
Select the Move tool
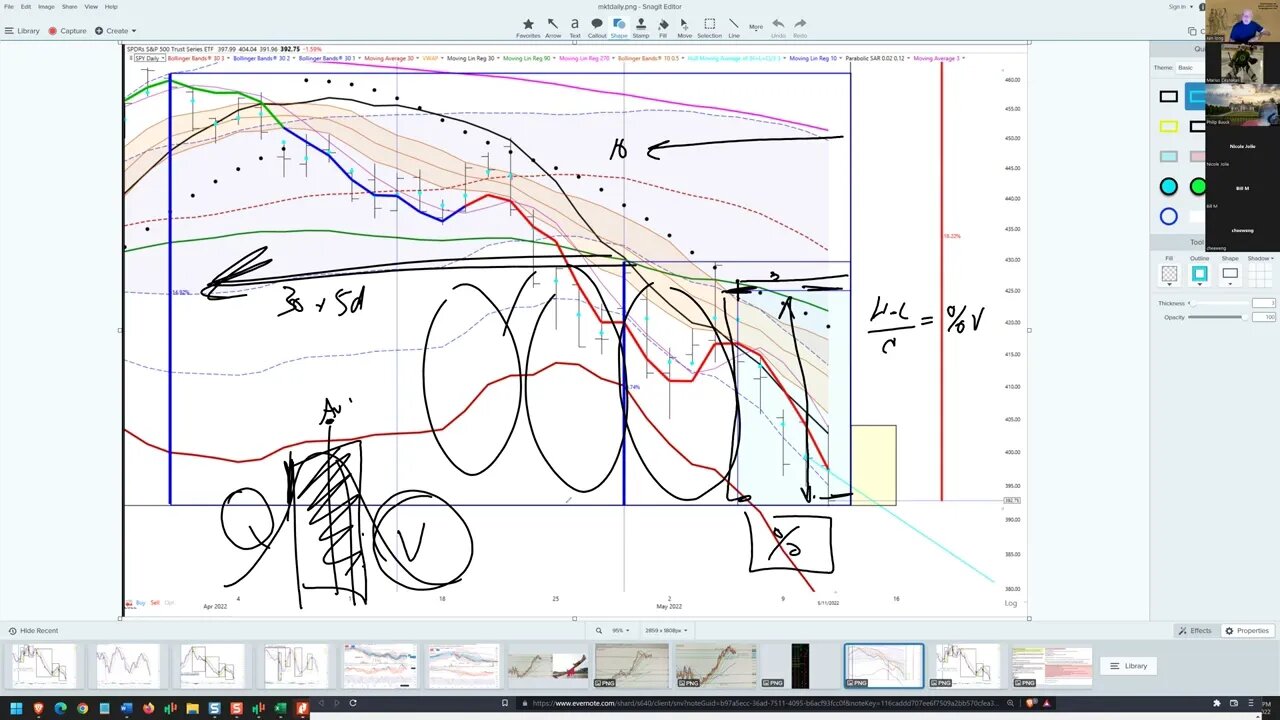tap(685, 27)
